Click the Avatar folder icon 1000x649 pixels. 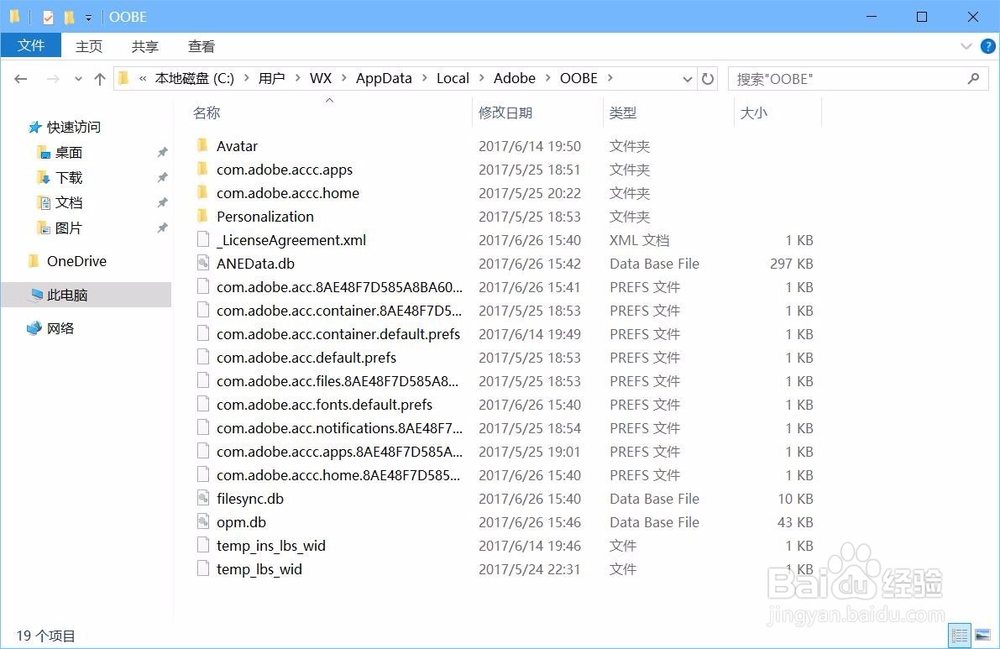(203, 145)
